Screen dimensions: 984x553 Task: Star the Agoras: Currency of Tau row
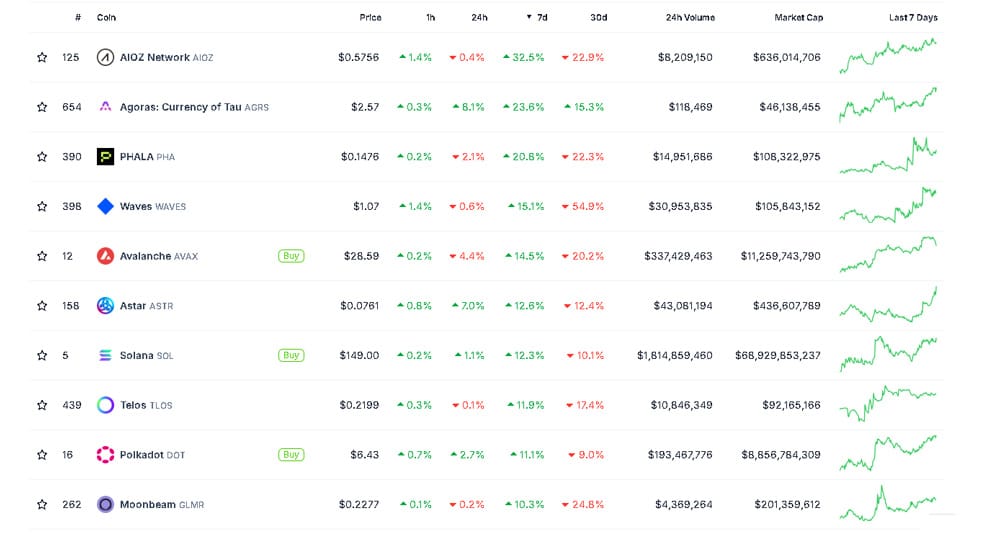(42, 107)
